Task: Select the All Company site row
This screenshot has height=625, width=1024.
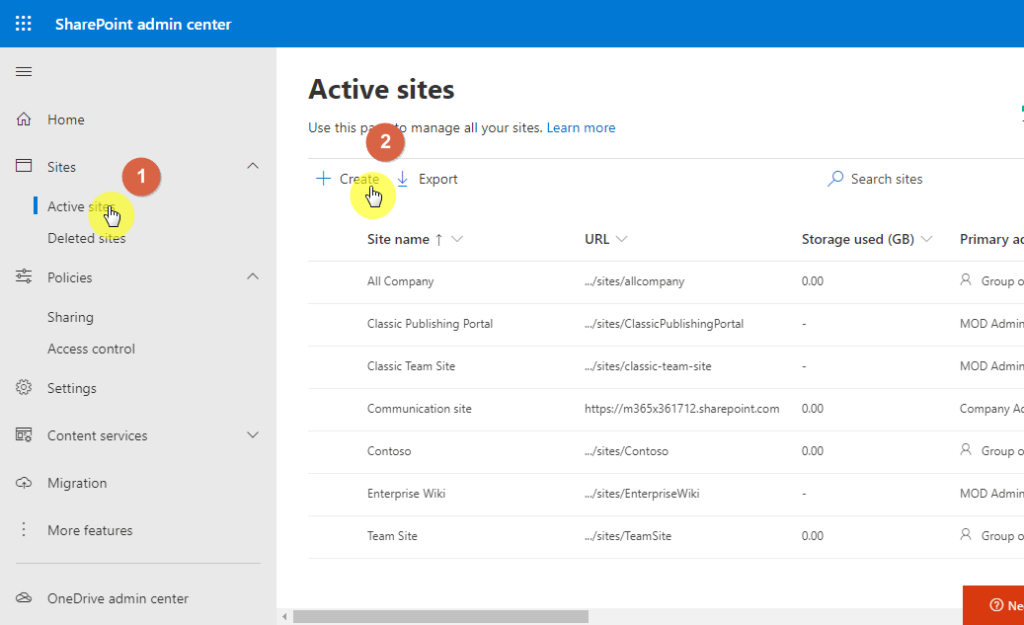Action: (x=666, y=281)
